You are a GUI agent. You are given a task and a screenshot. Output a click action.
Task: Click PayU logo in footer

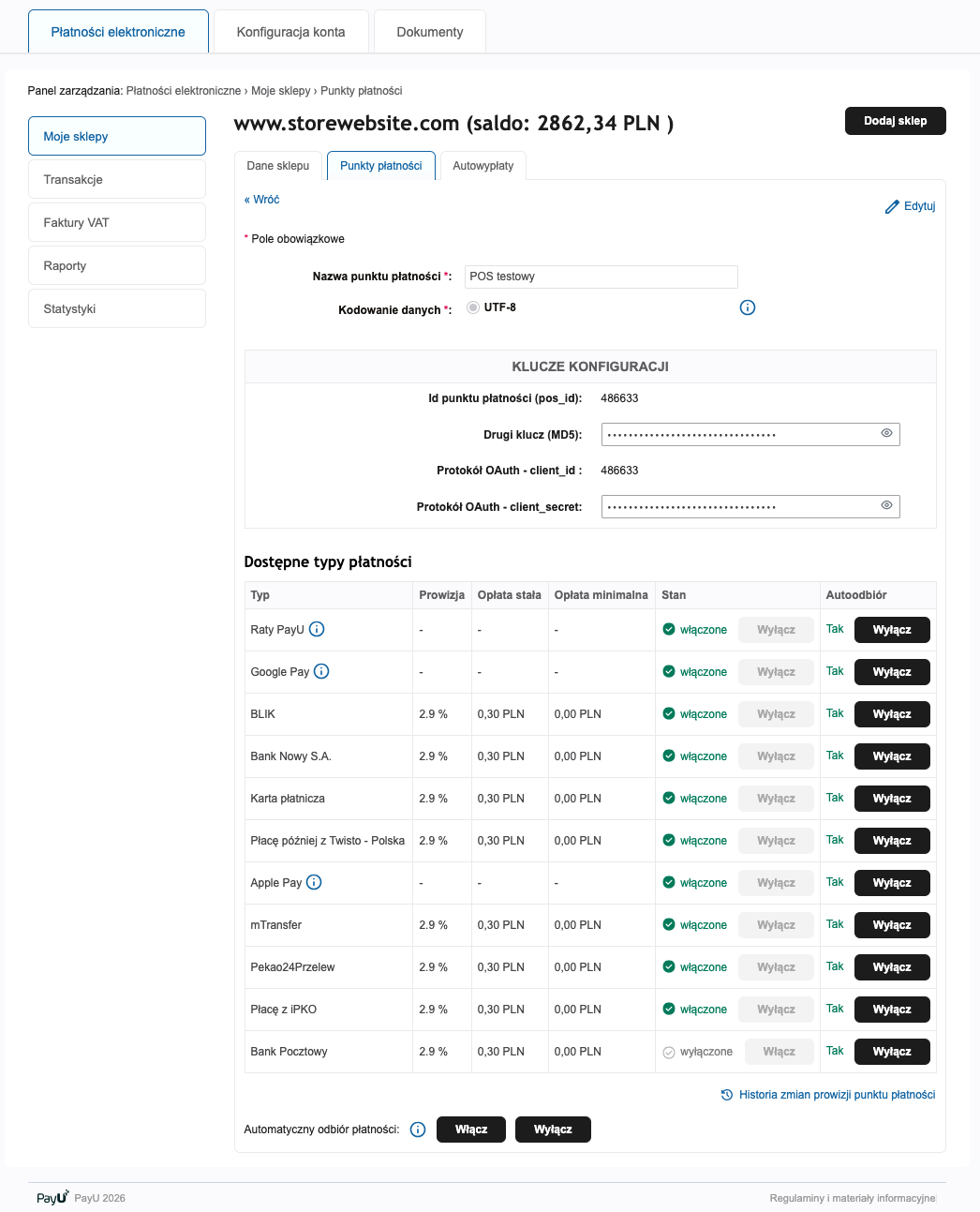[52, 1197]
